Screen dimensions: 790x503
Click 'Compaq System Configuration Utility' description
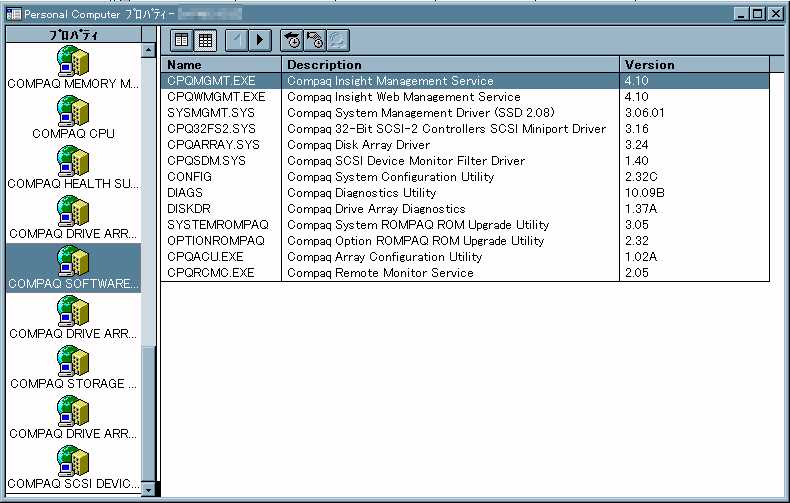pyautogui.click(x=390, y=177)
